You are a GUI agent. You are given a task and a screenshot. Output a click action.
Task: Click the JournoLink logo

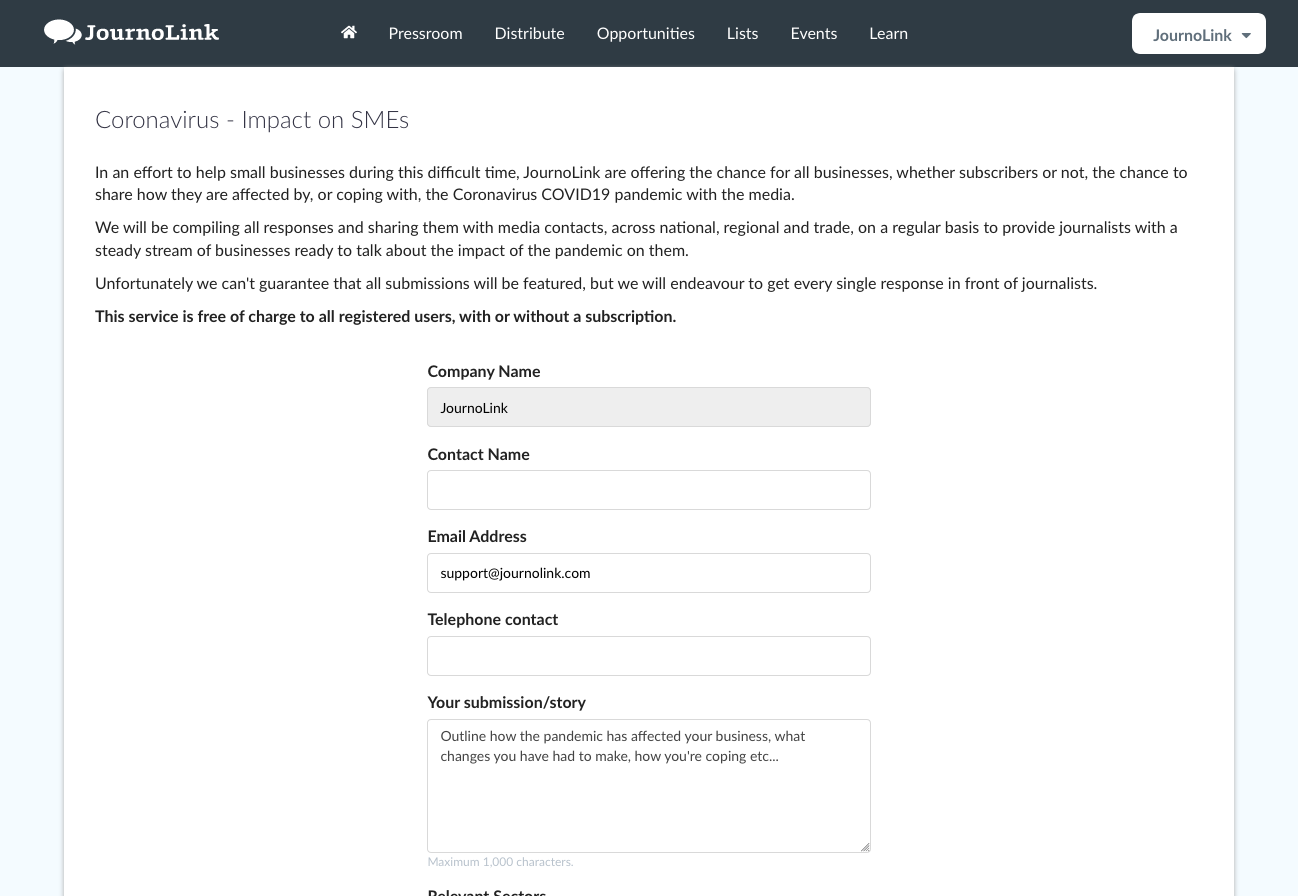131,32
